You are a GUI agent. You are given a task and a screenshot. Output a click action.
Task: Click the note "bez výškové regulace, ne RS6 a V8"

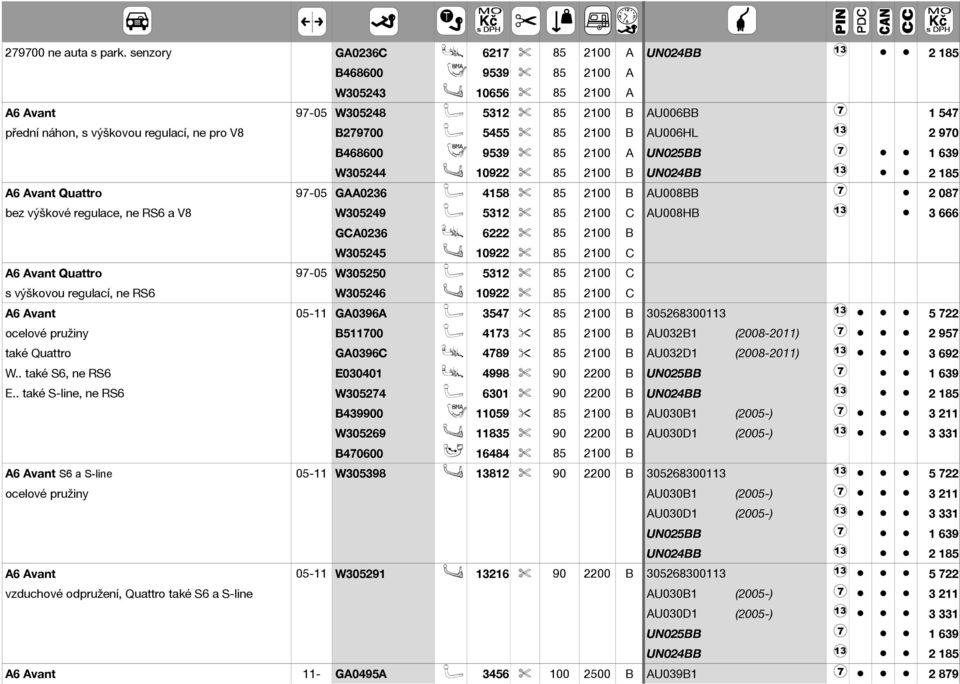pyautogui.click(x=98, y=213)
